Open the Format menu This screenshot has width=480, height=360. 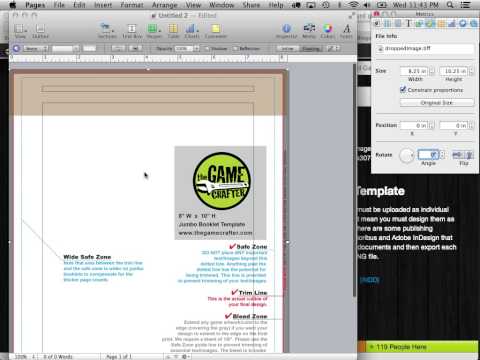point(132,5)
